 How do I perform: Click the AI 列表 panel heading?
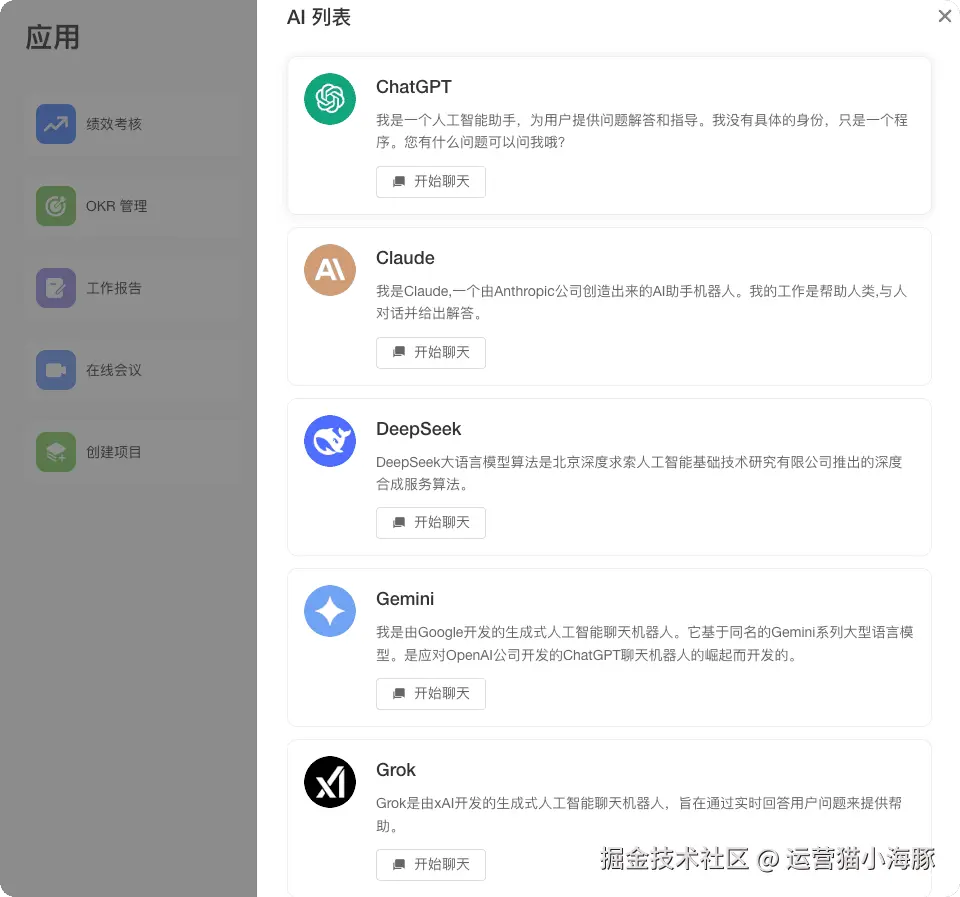coord(319,17)
